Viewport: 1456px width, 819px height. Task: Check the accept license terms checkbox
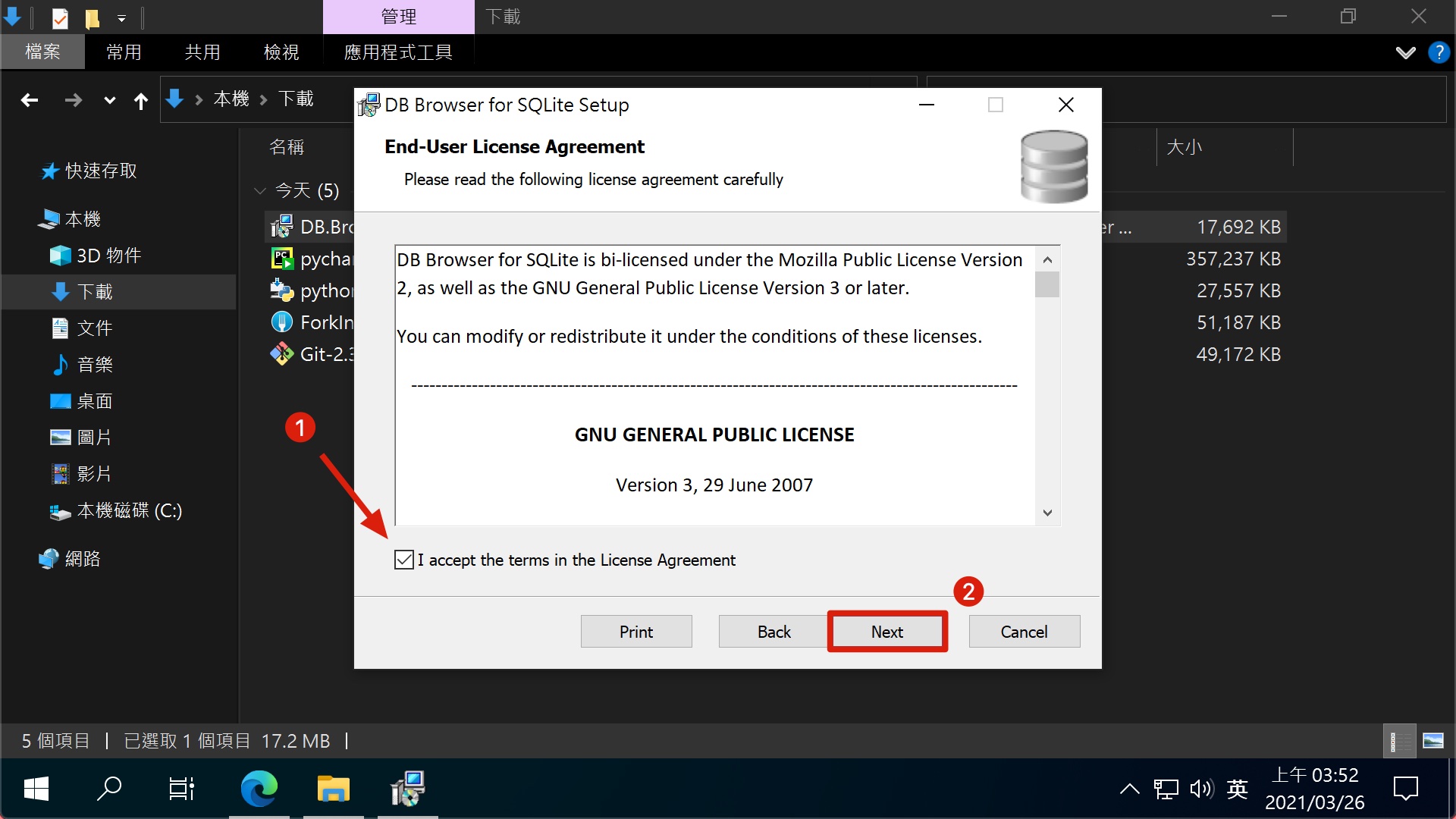pos(404,560)
